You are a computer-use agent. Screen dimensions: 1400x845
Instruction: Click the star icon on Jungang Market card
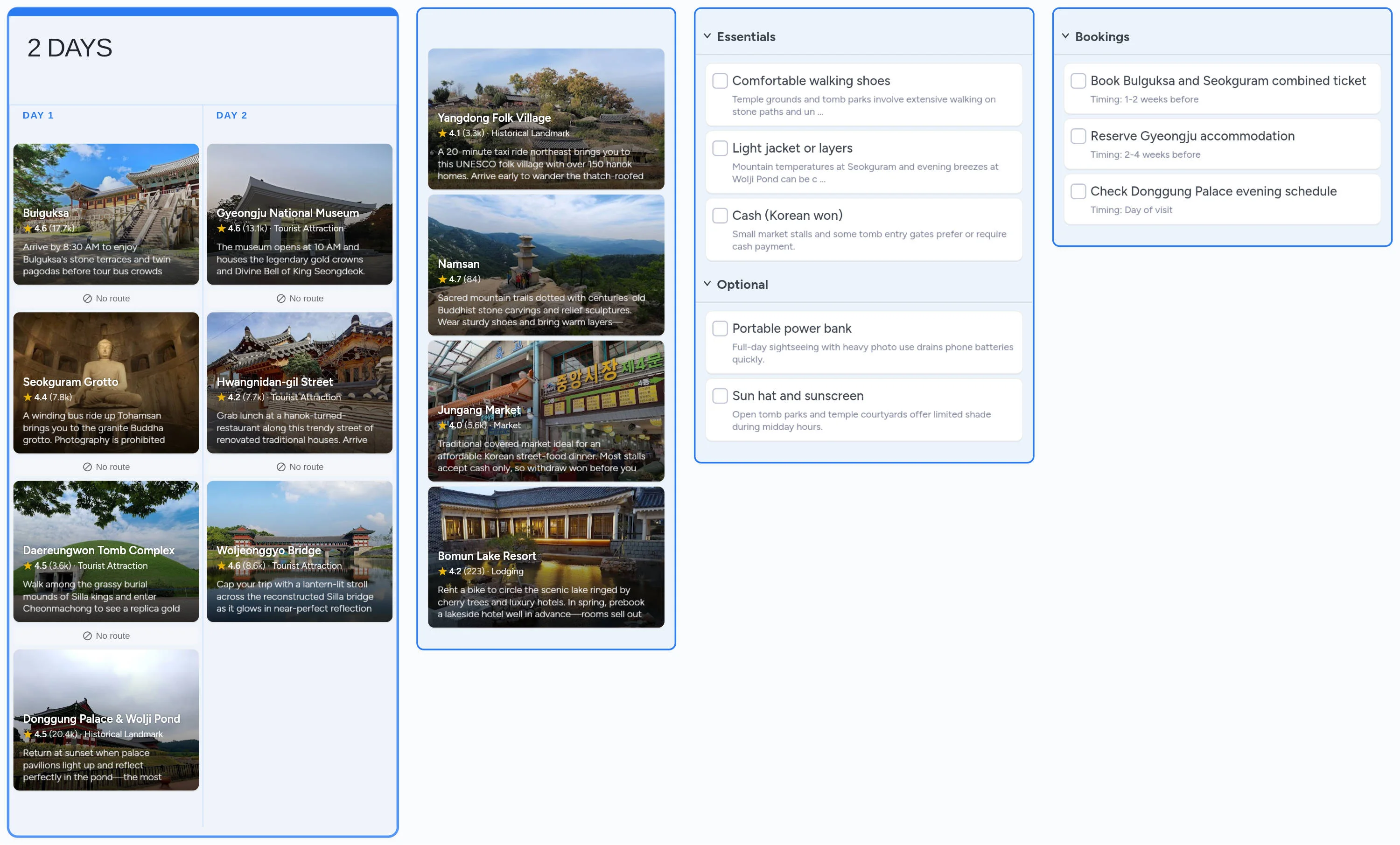(x=442, y=425)
